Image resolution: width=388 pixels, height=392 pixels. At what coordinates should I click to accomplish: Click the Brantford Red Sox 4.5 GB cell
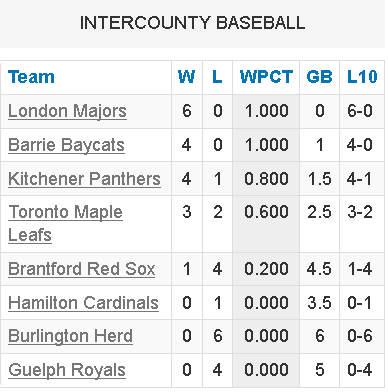(x=319, y=269)
